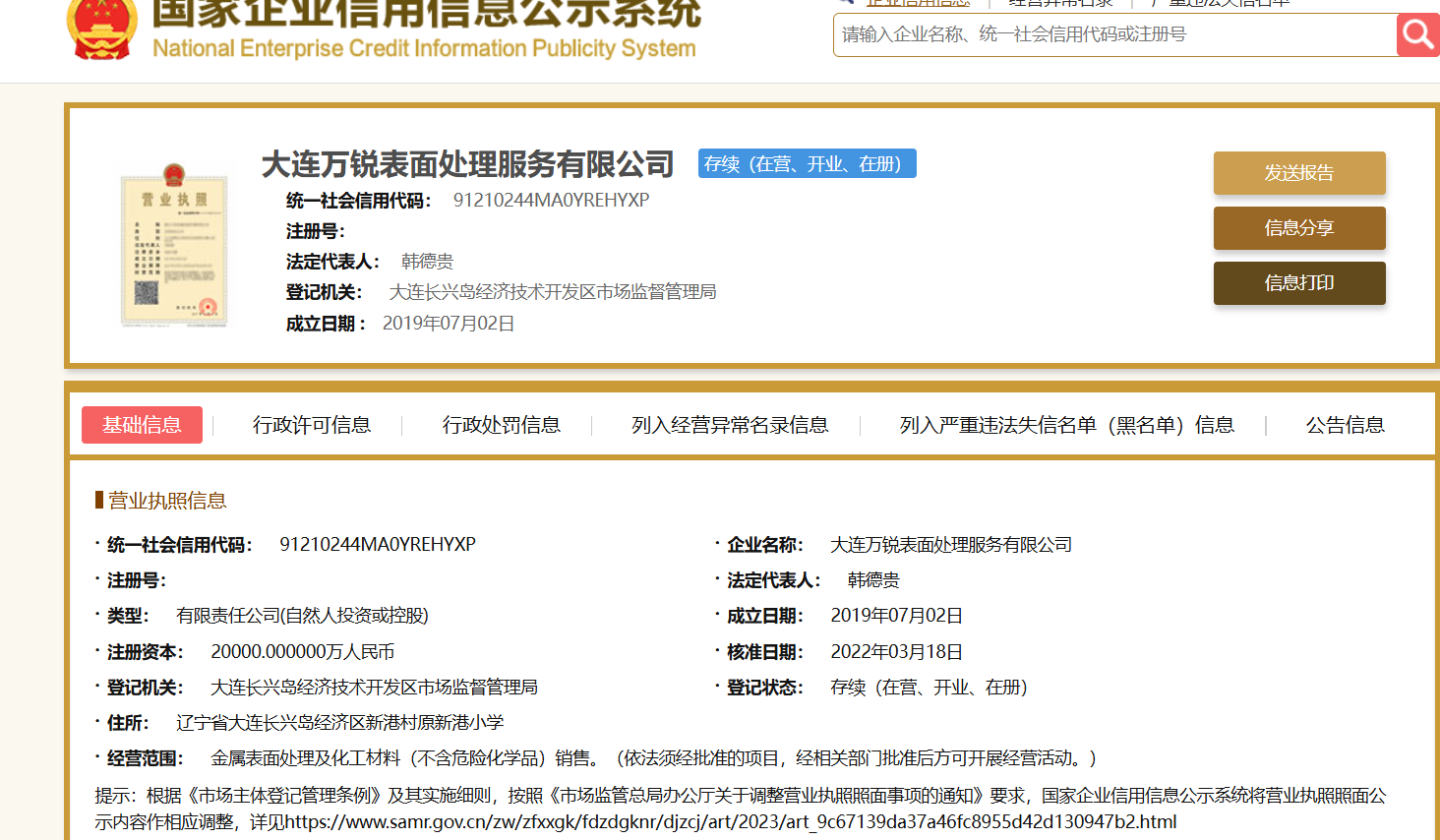Click the 企业名称 value in license info
Screen dimensions: 1440x840
point(951,545)
